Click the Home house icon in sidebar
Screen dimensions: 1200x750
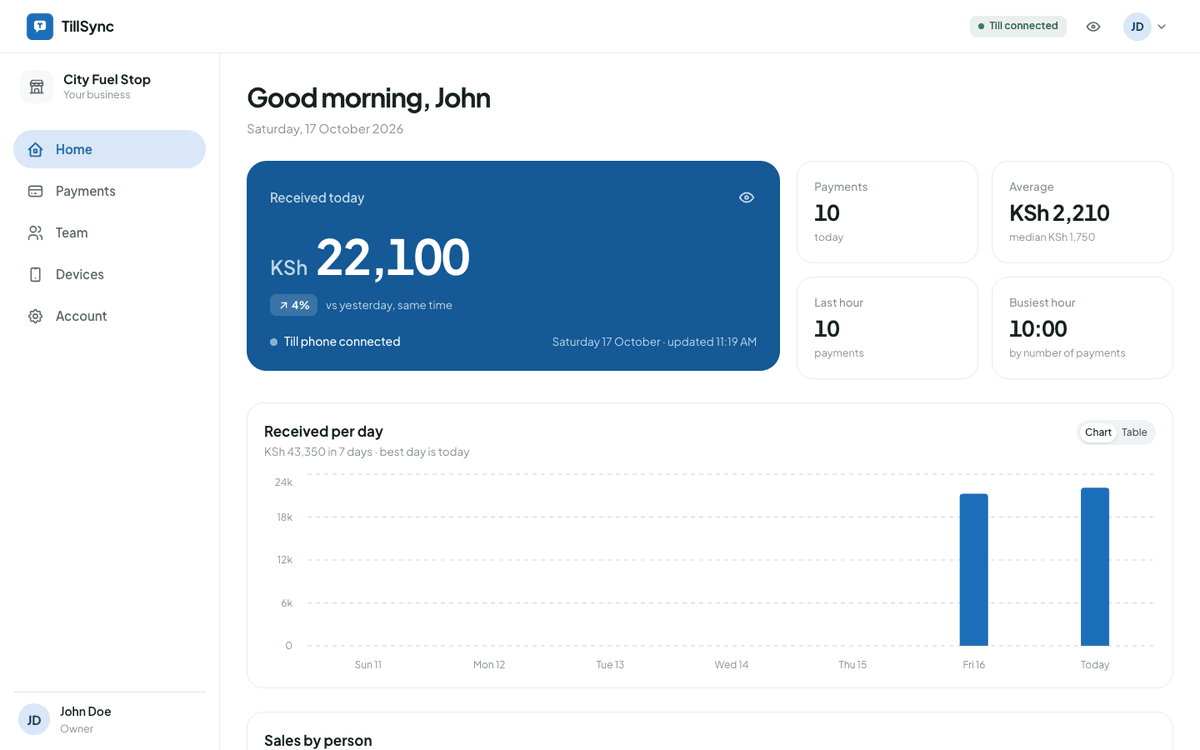35,149
